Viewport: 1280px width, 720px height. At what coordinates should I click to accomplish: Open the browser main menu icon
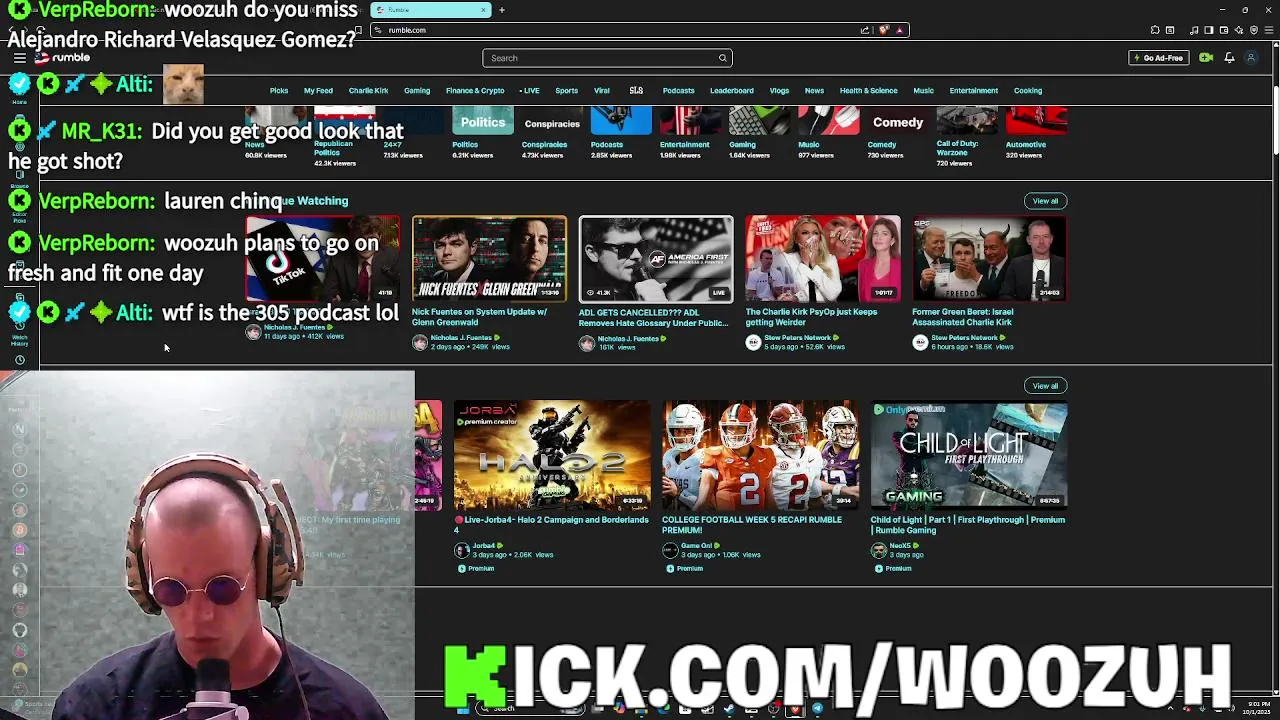pyautogui.click(x=1268, y=30)
